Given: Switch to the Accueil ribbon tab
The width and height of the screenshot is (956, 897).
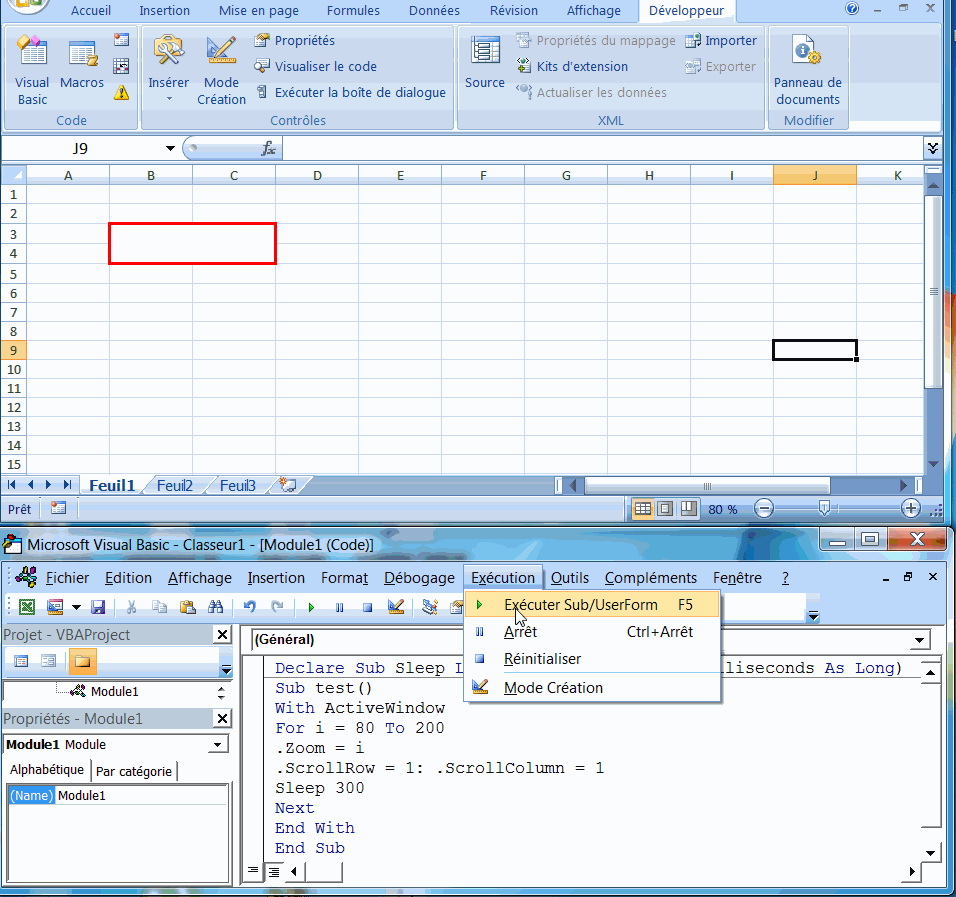Looking at the screenshot, I should point(91,10).
